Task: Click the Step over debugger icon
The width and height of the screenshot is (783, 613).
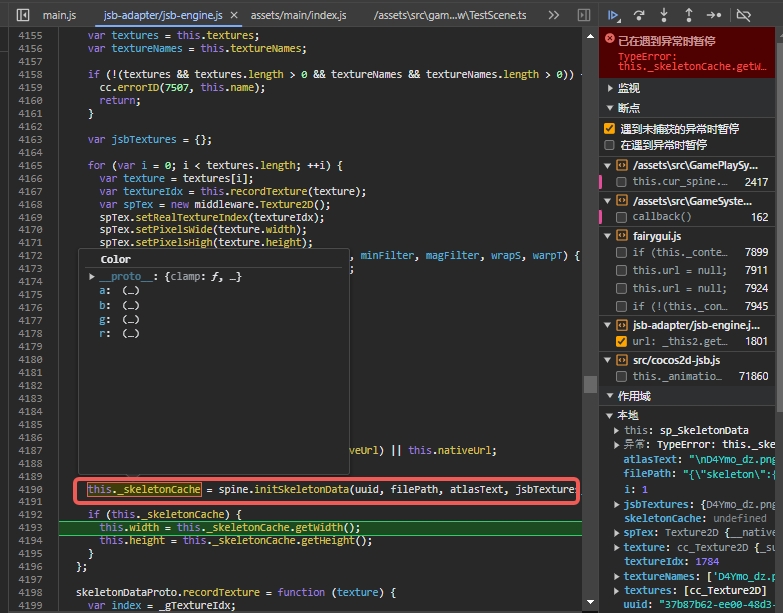Action: 639,16
